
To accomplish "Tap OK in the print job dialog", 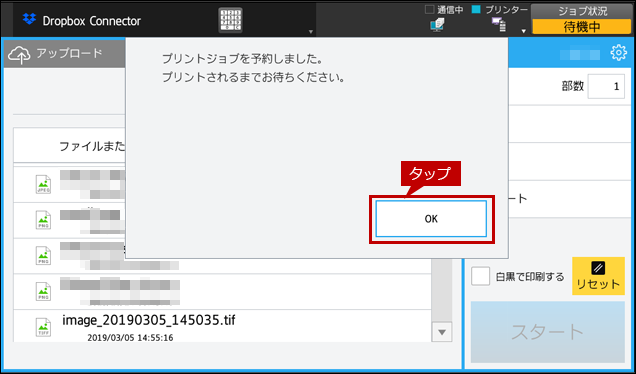I will (431, 219).
